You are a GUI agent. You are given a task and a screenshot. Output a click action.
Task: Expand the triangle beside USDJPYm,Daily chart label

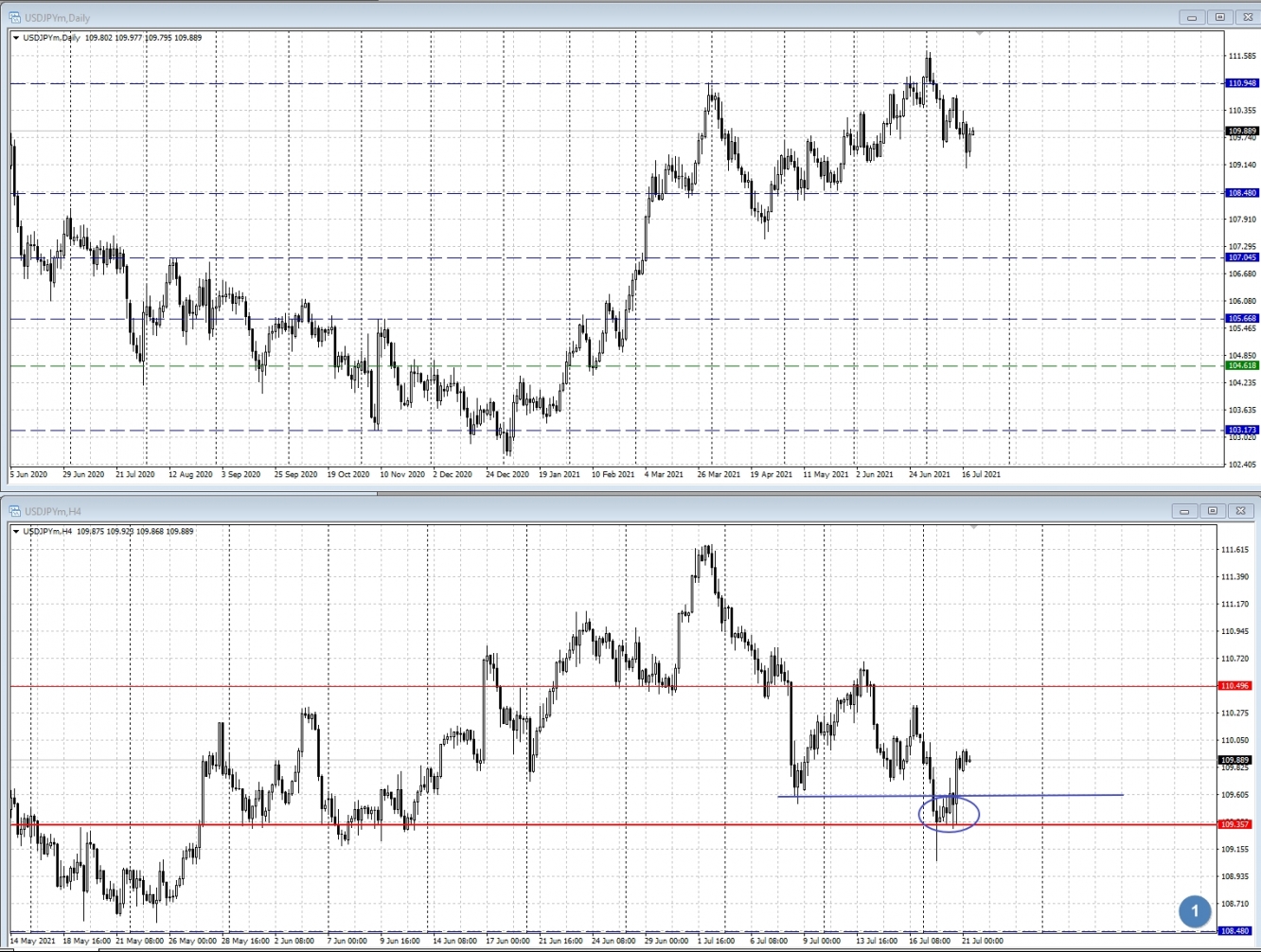tap(16, 38)
